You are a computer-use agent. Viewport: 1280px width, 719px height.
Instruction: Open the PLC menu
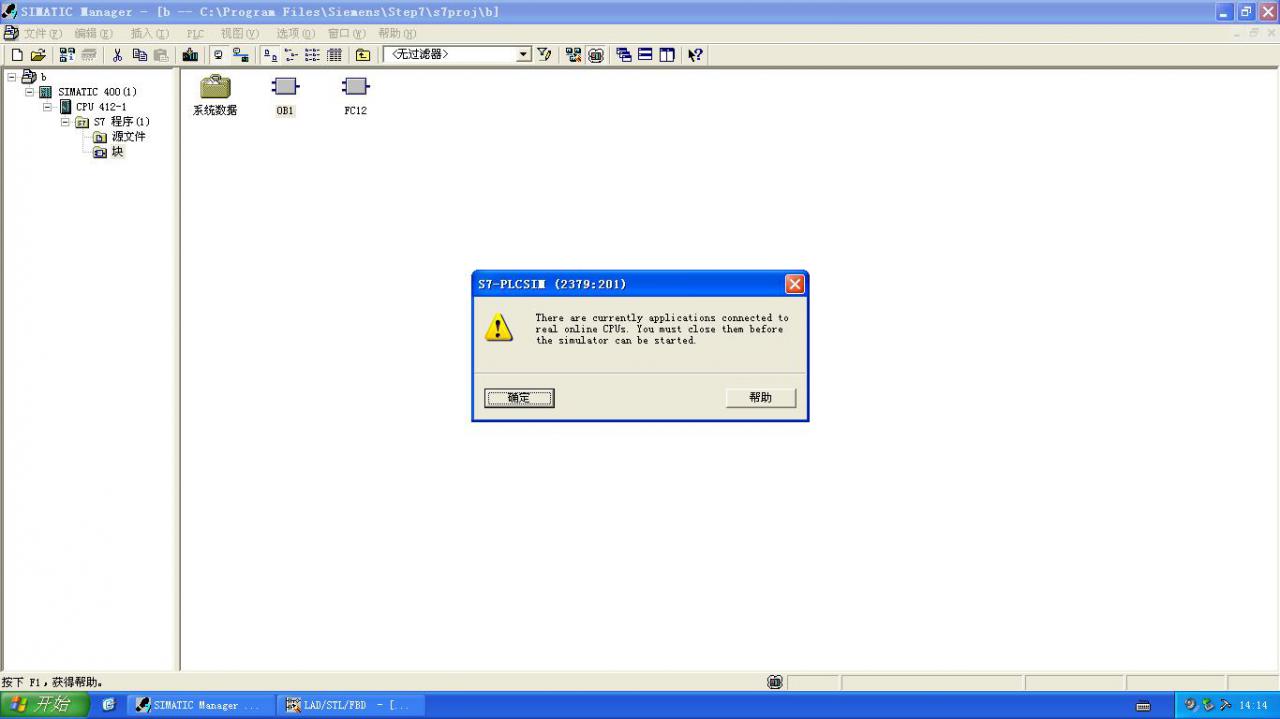coord(195,34)
